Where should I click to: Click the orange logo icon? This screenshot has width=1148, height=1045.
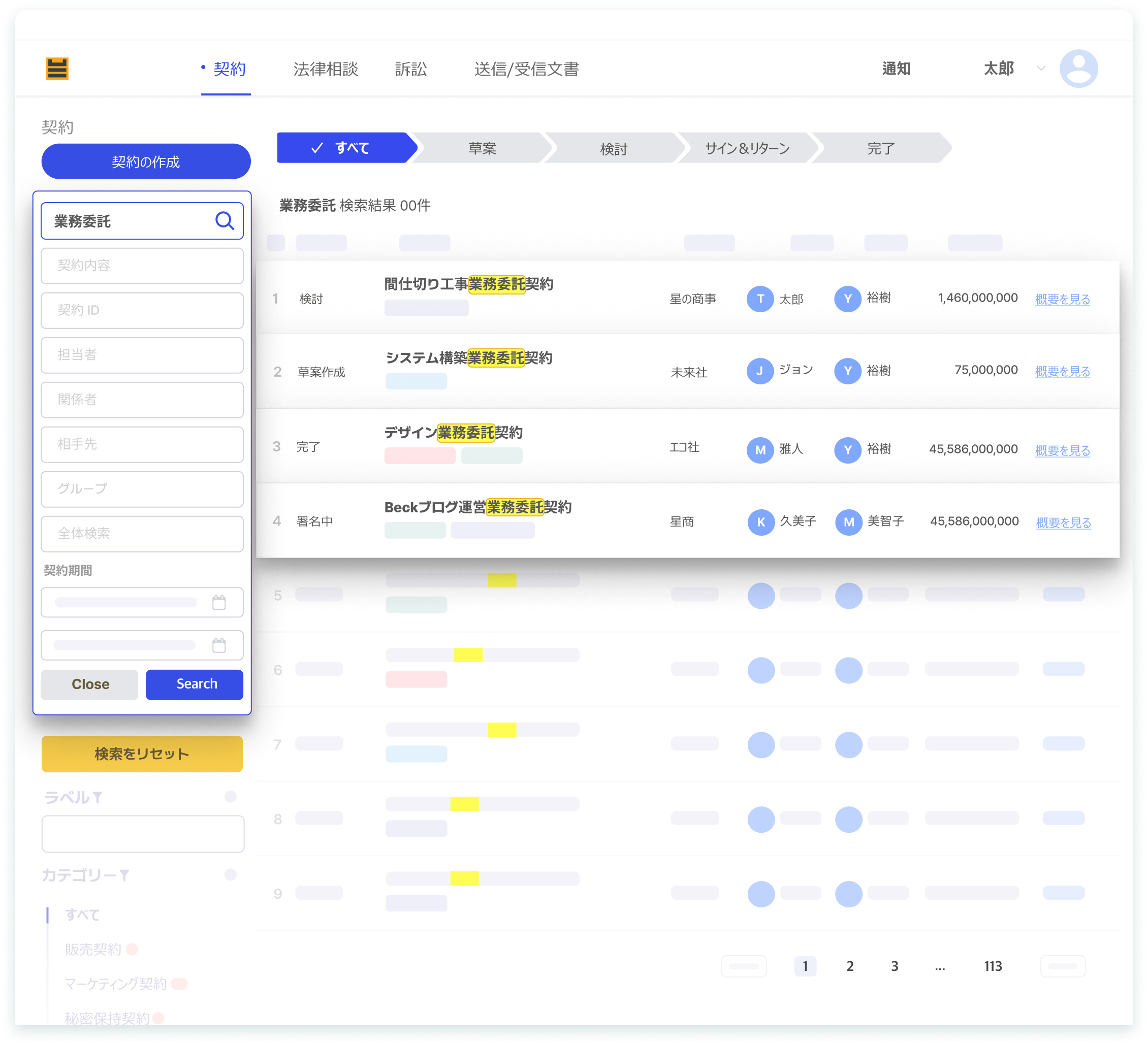(x=57, y=69)
